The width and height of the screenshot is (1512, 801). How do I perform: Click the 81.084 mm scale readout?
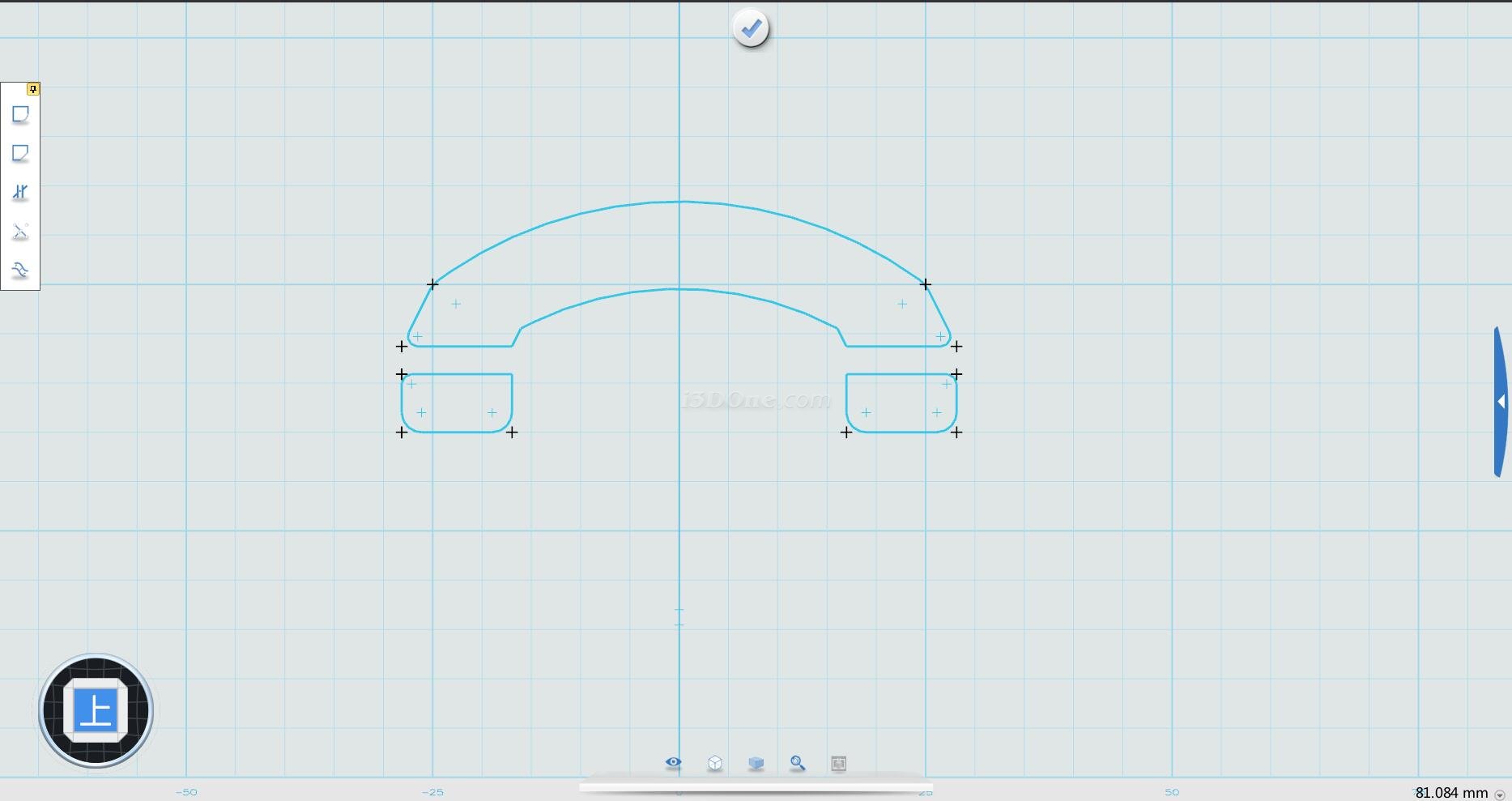(x=1451, y=793)
